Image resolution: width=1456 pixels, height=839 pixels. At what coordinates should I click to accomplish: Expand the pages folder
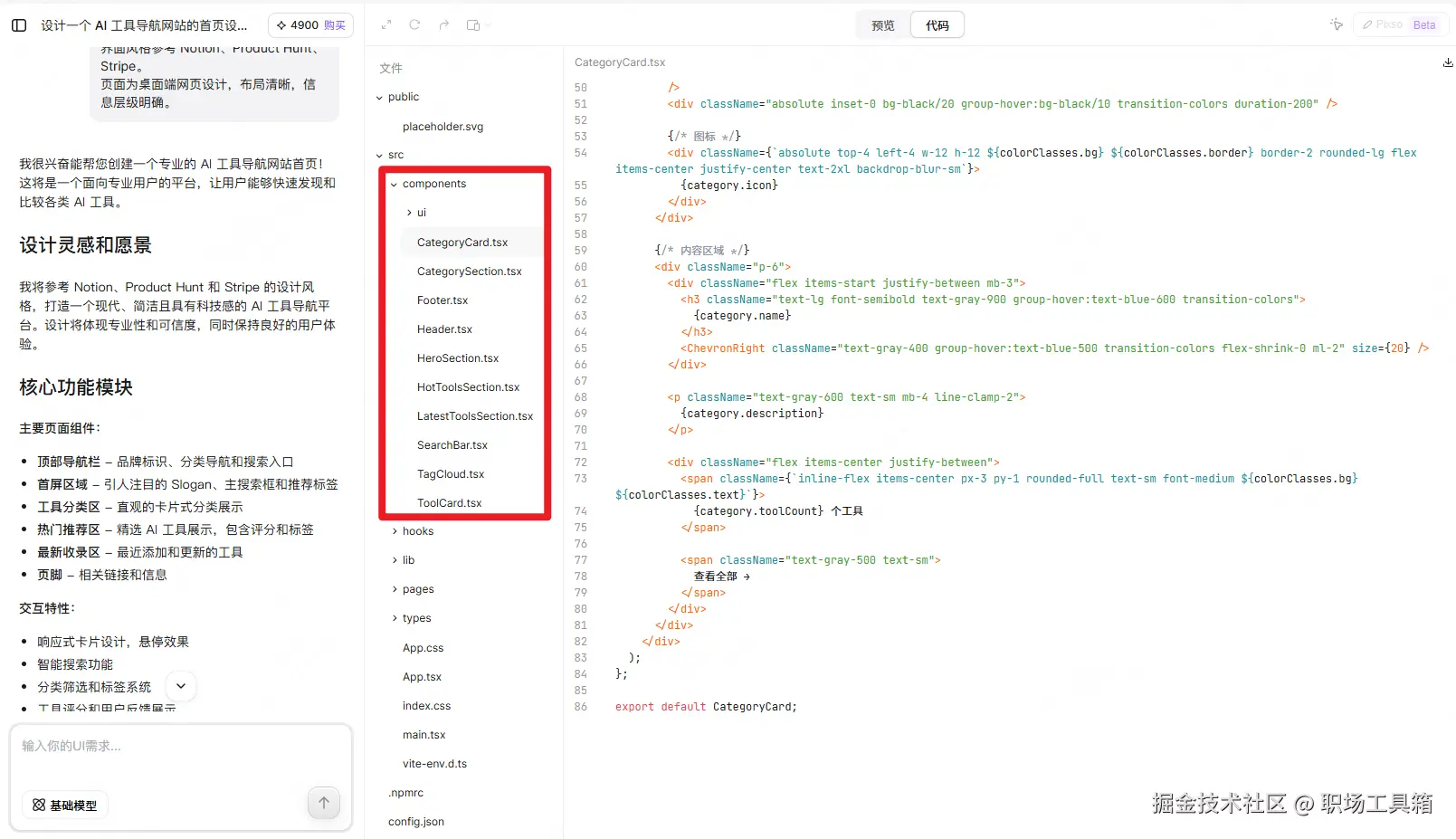click(x=413, y=589)
